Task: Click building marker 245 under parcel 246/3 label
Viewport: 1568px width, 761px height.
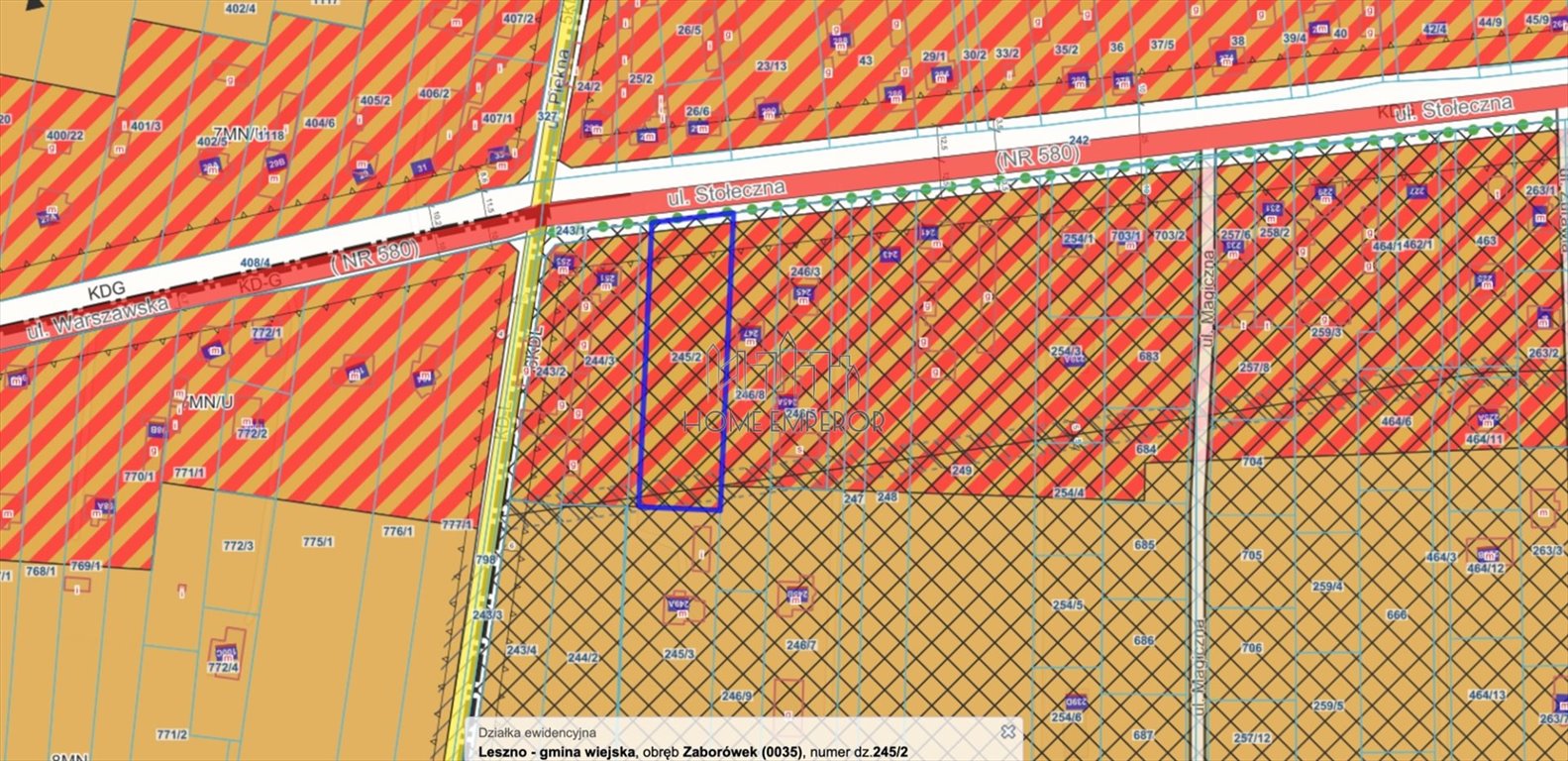Action: (x=802, y=292)
